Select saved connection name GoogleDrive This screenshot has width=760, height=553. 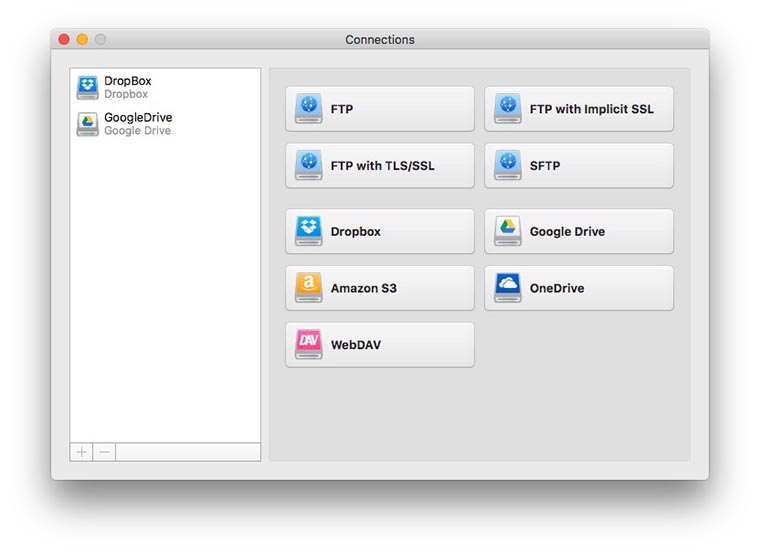pyautogui.click(x=138, y=117)
